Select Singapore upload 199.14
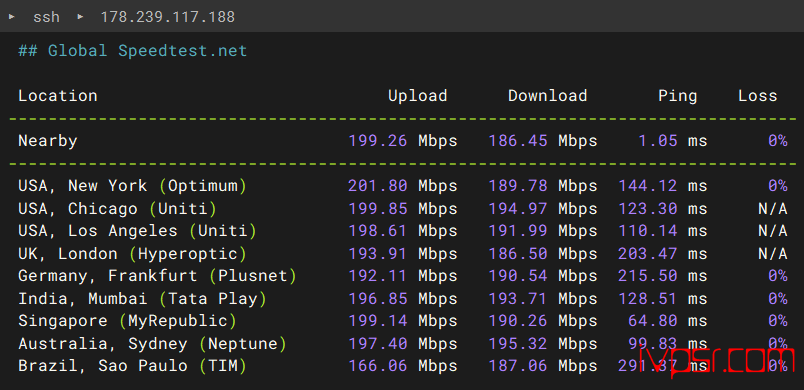Viewport: 804px width, 390px height. 378,321
